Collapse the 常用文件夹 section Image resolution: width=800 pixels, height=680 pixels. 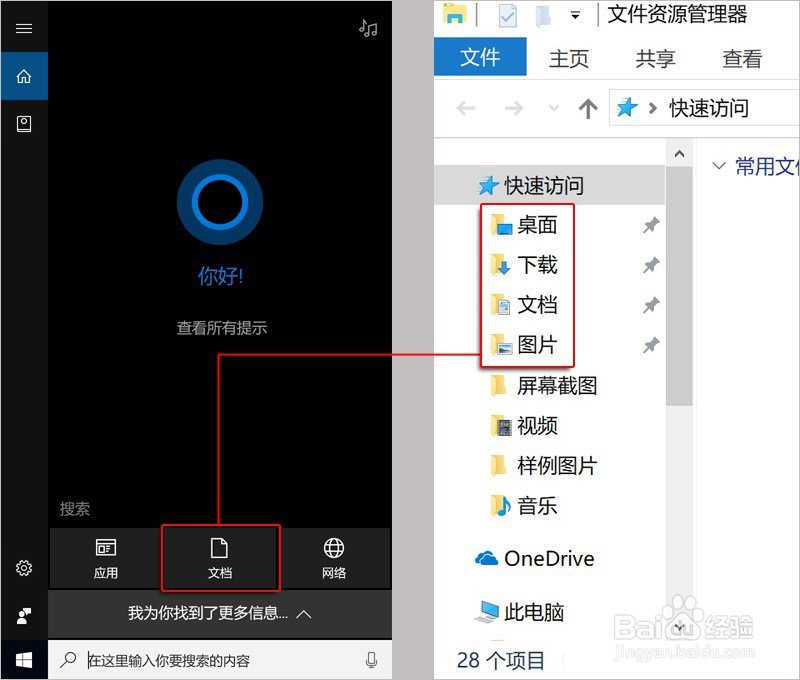(718, 166)
